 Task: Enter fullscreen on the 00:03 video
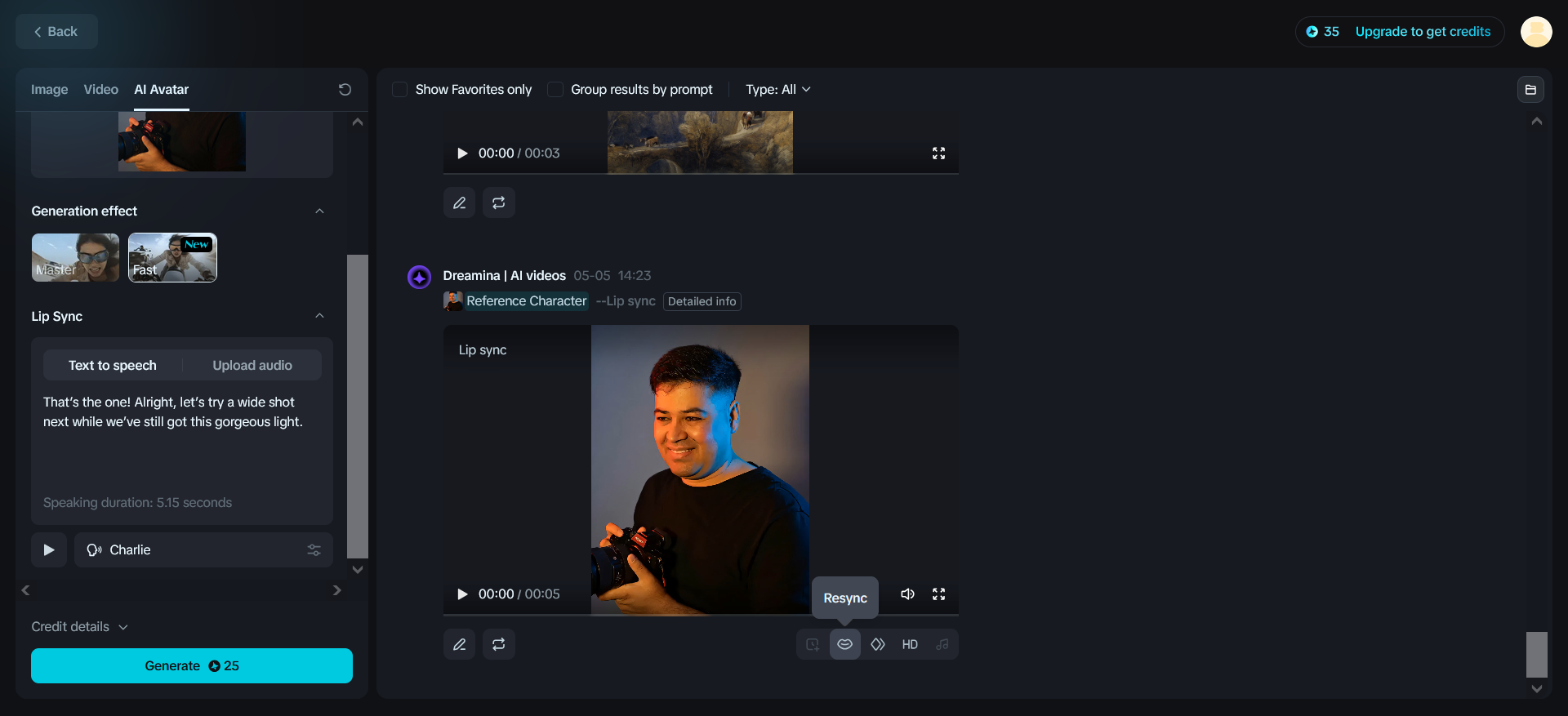(938, 153)
